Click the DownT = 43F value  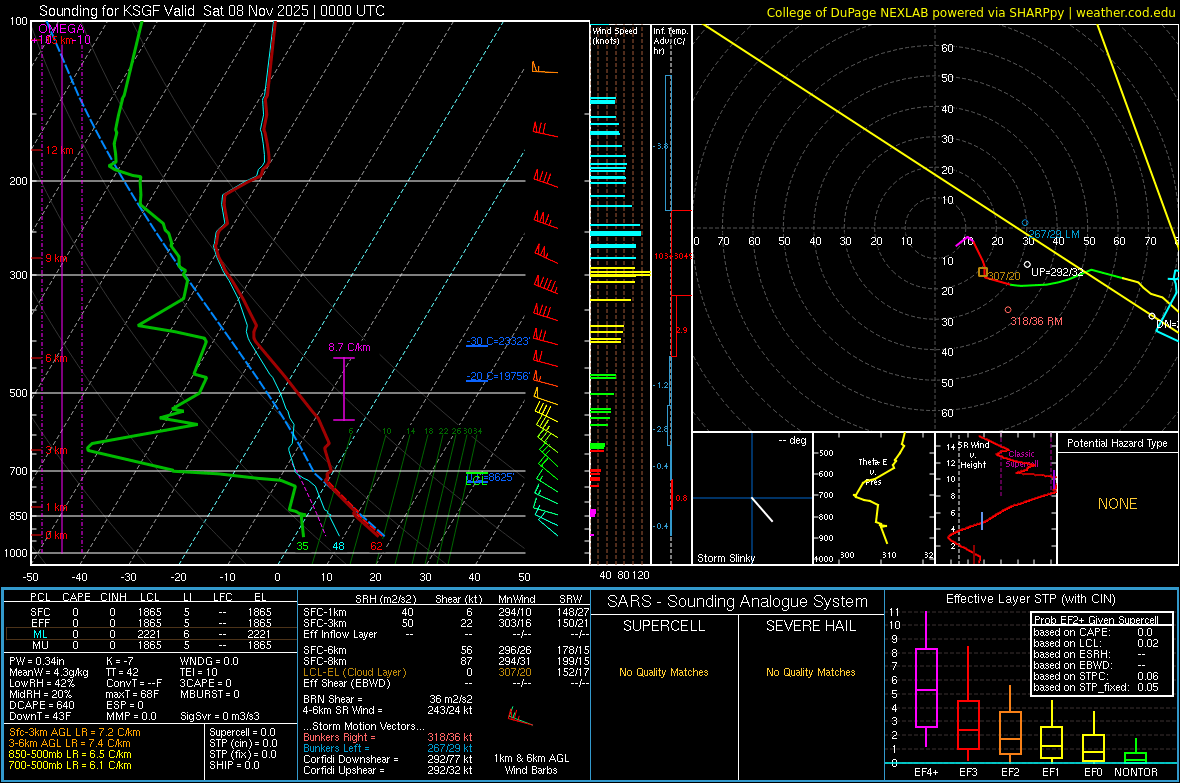coord(39,717)
